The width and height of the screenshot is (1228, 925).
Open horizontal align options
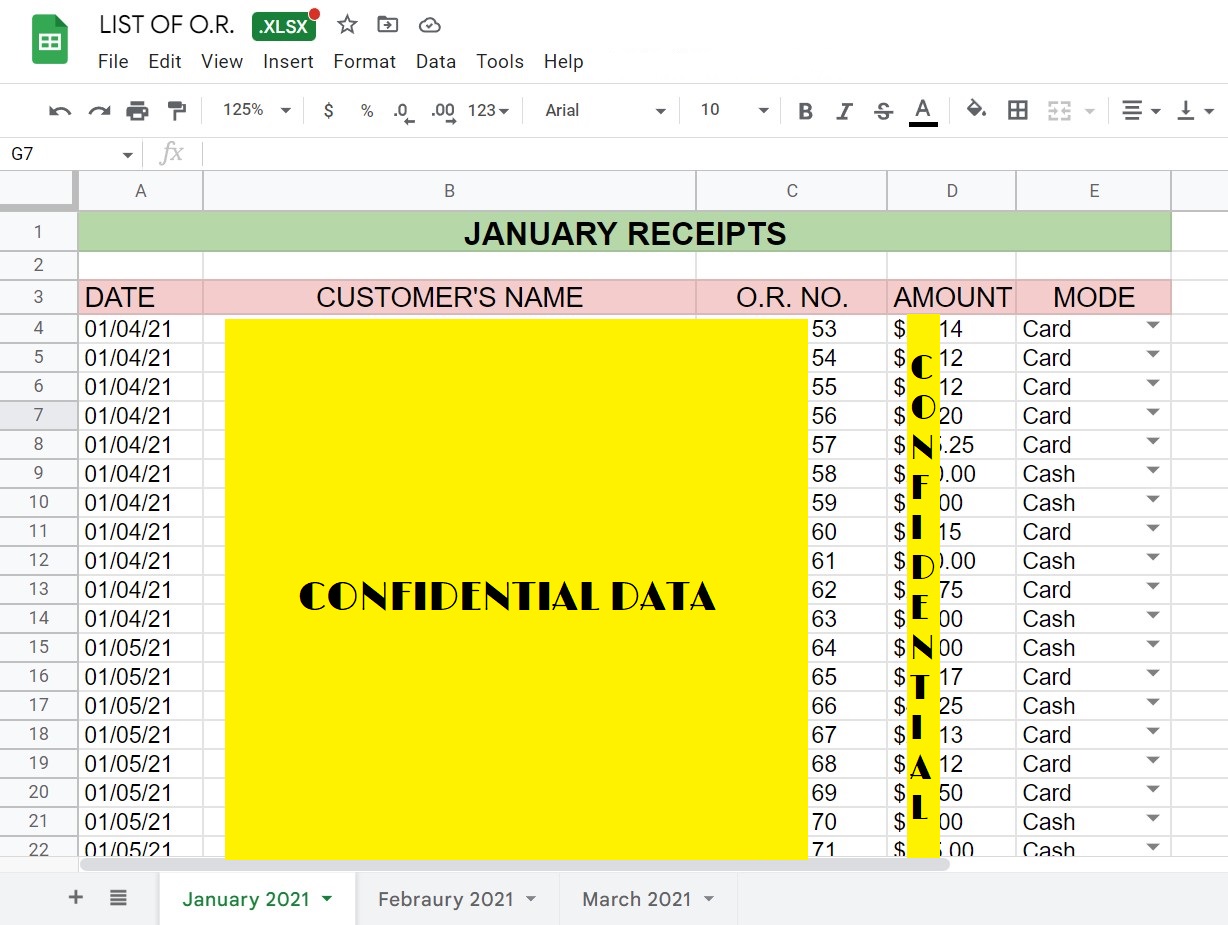click(1140, 111)
